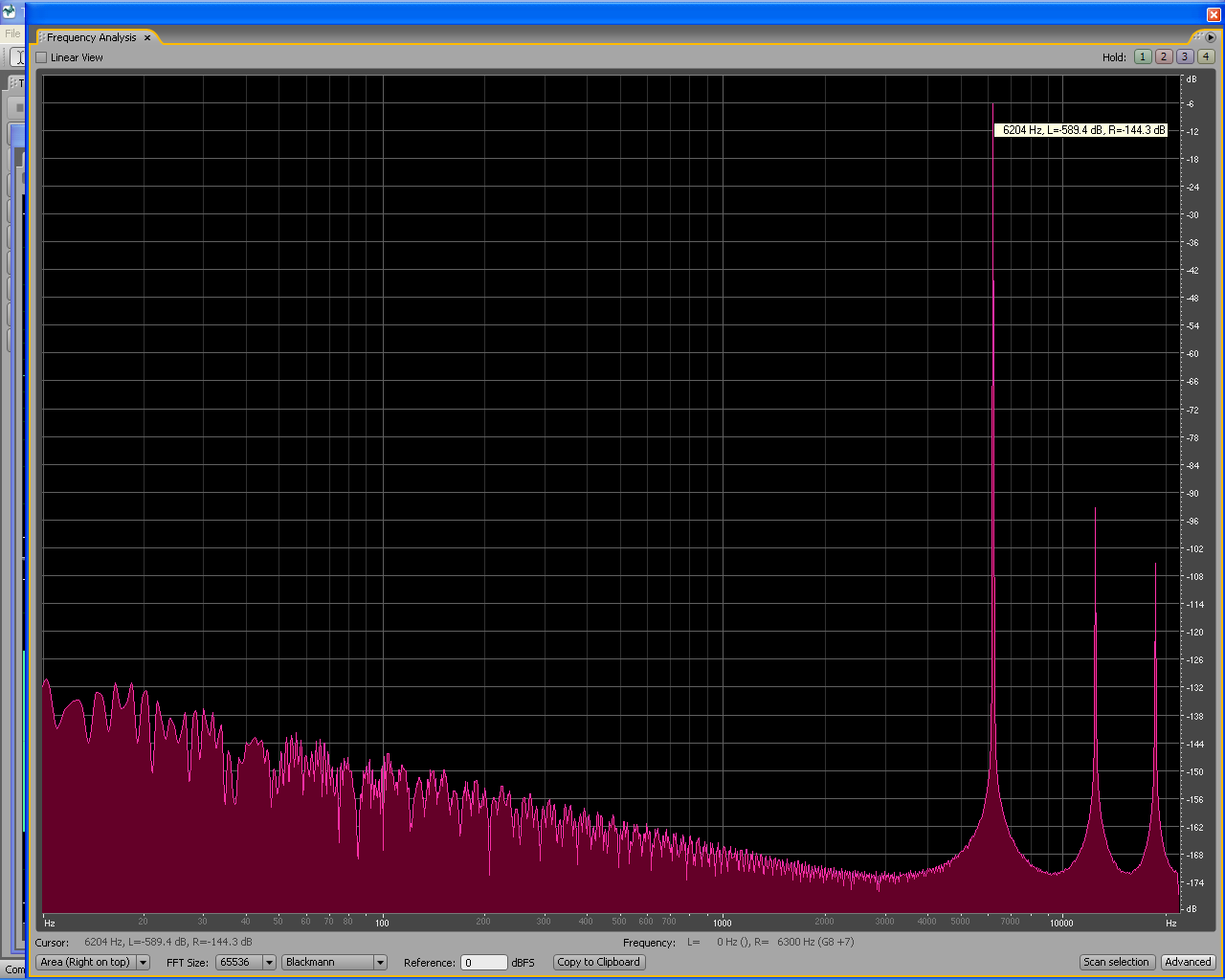The height and width of the screenshot is (980, 1225).
Task: Click the 1000 label on frequency axis
Action: pyautogui.click(x=723, y=923)
